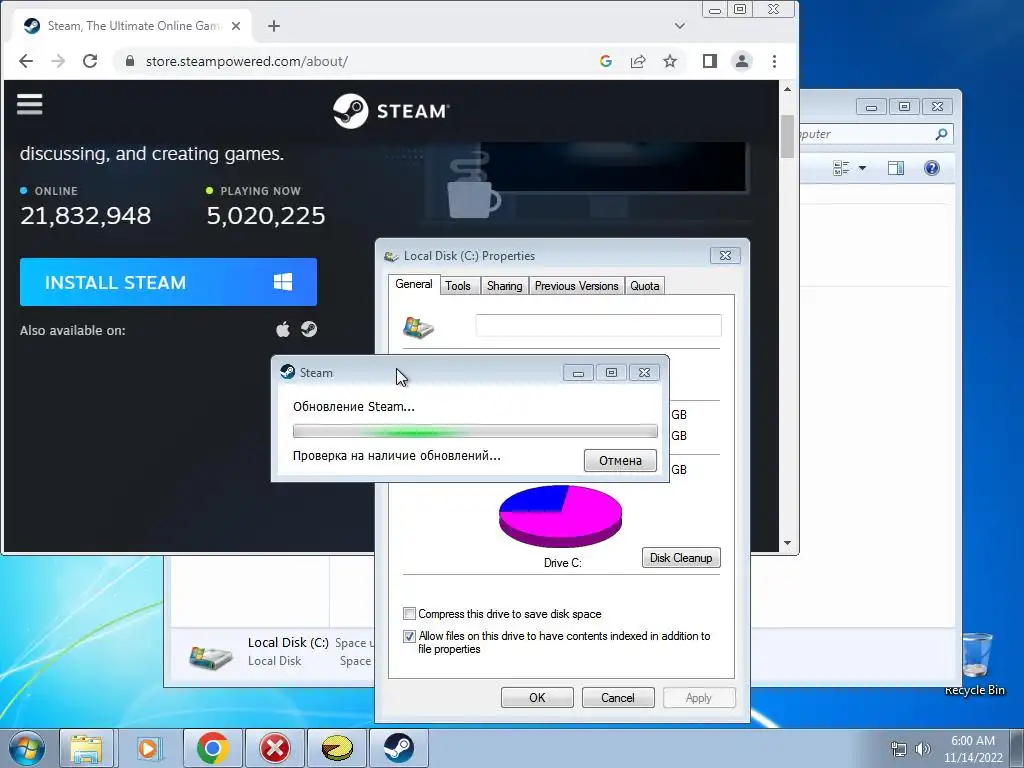Click the Steam update progress bar
Viewport: 1024px width, 768px height.
pyautogui.click(x=475, y=431)
